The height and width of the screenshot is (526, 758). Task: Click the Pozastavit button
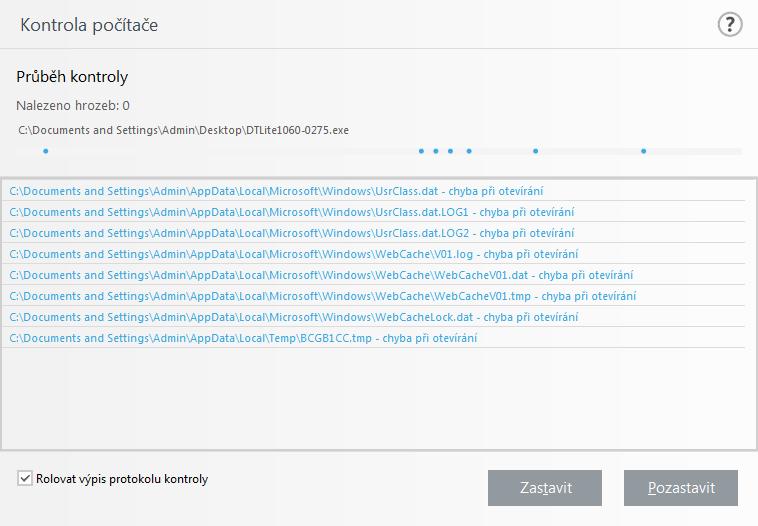click(681, 488)
